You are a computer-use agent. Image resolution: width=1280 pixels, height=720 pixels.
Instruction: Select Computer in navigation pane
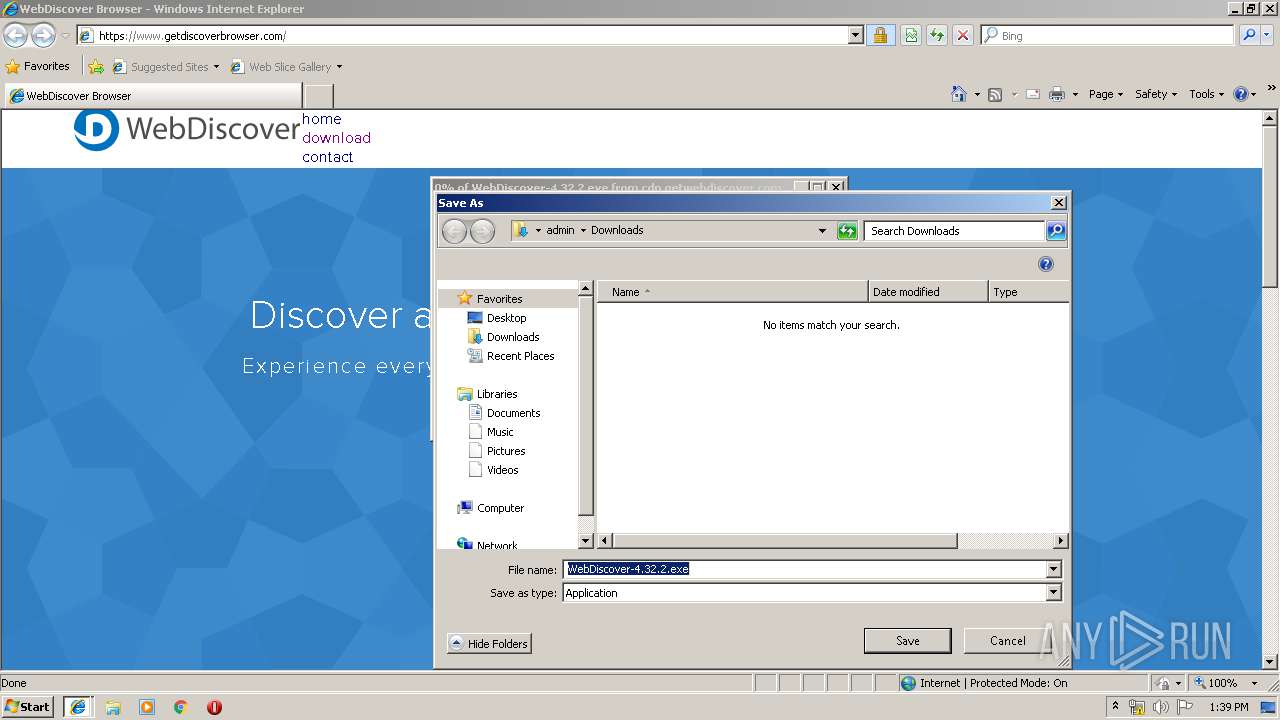tap(500, 508)
